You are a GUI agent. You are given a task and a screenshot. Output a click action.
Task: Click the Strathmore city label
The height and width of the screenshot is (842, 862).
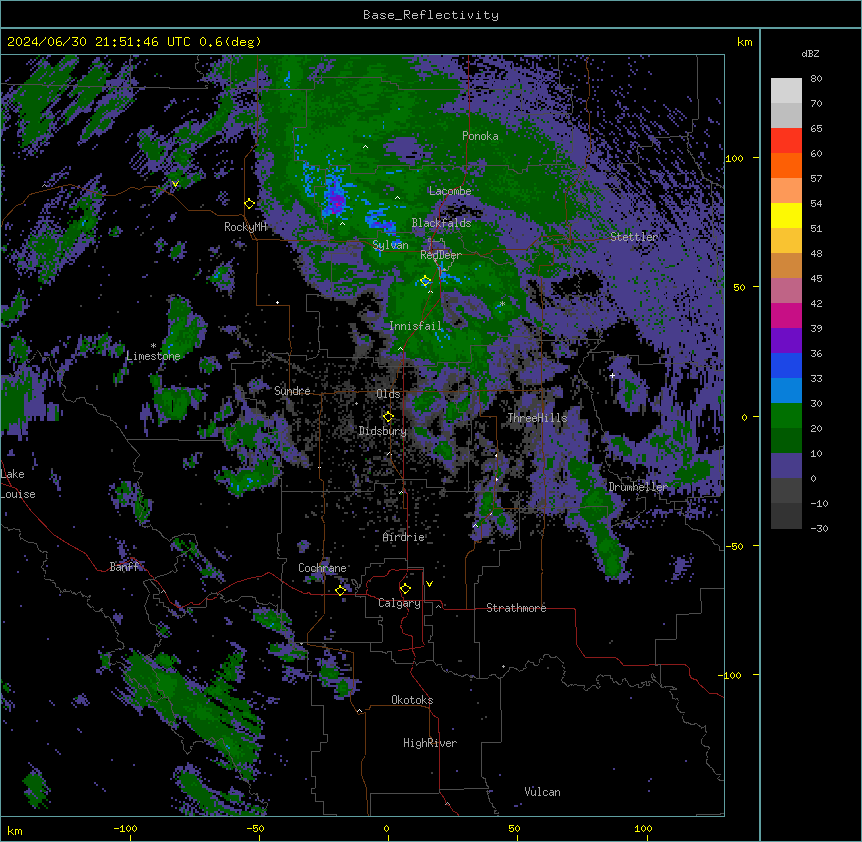click(516, 608)
